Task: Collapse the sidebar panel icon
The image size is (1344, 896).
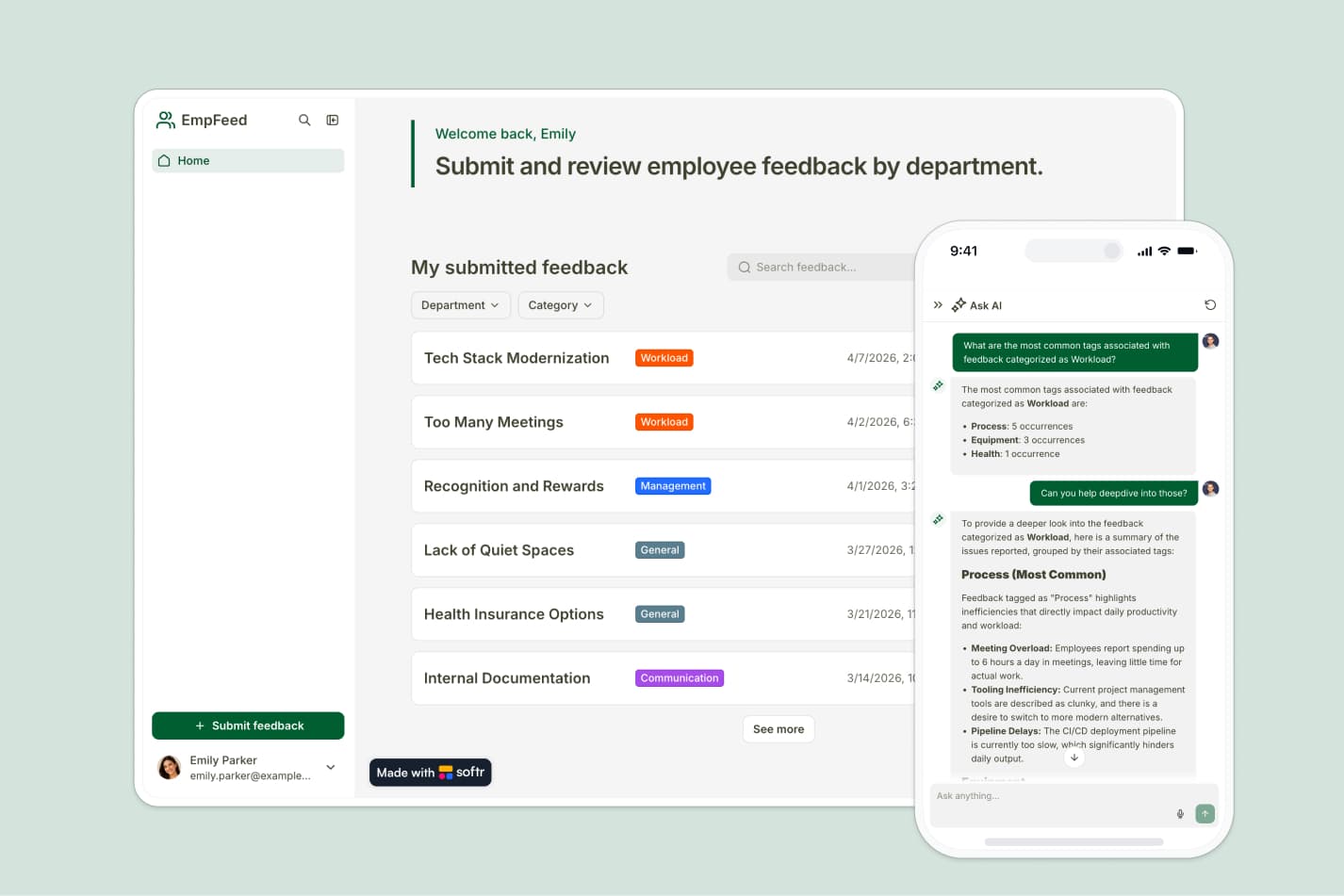Action: point(333,120)
